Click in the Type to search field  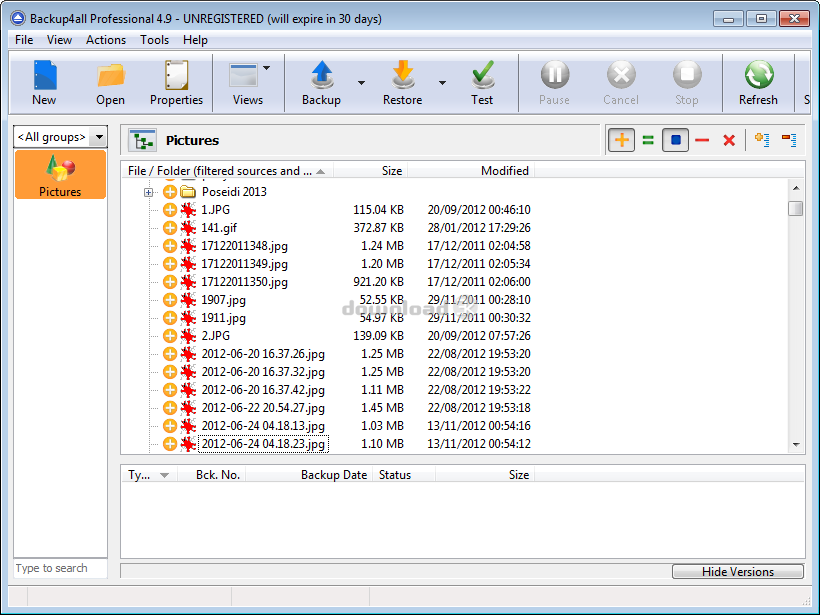(x=60, y=568)
